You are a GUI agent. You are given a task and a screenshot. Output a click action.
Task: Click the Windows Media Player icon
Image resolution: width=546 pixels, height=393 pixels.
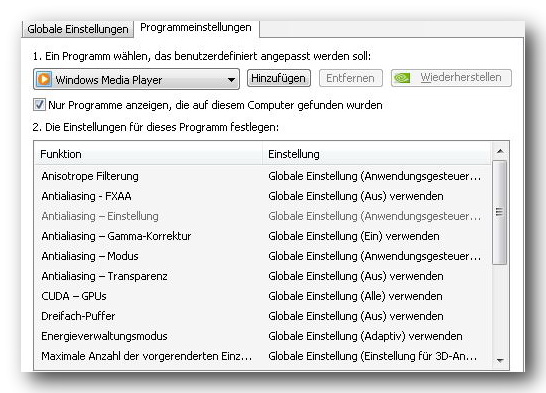(44, 79)
